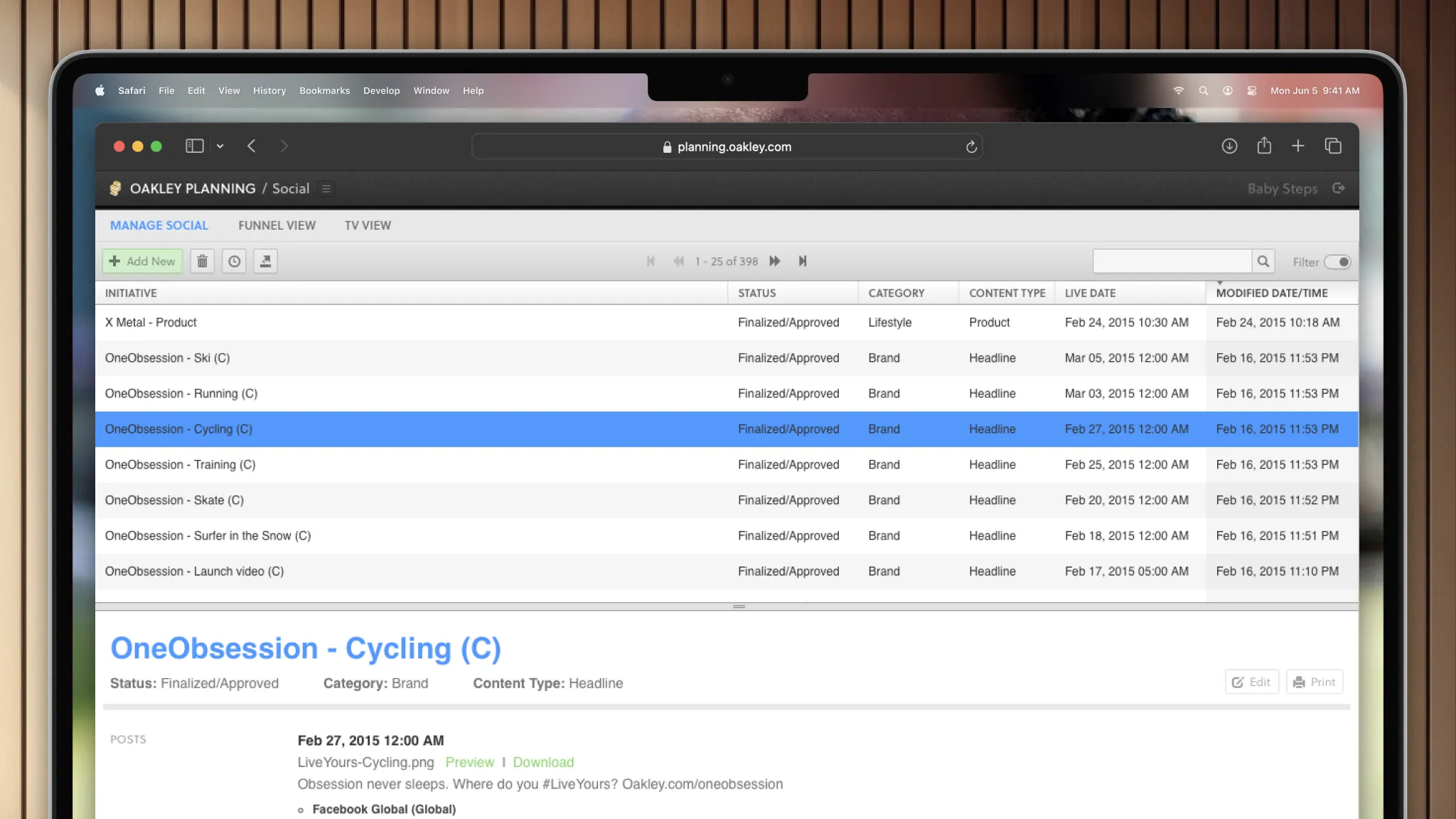Image resolution: width=1456 pixels, height=819 pixels.
Task: Expand the sidebar dropdown chevron
Action: (x=220, y=146)
